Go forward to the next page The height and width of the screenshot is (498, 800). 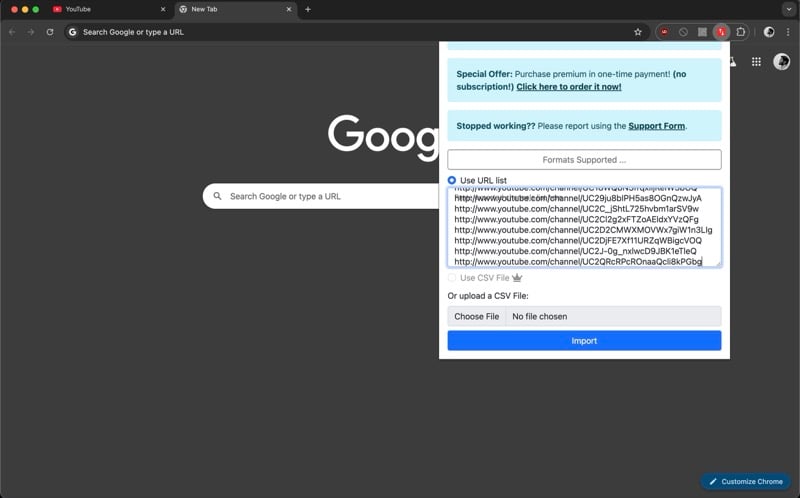31,32
